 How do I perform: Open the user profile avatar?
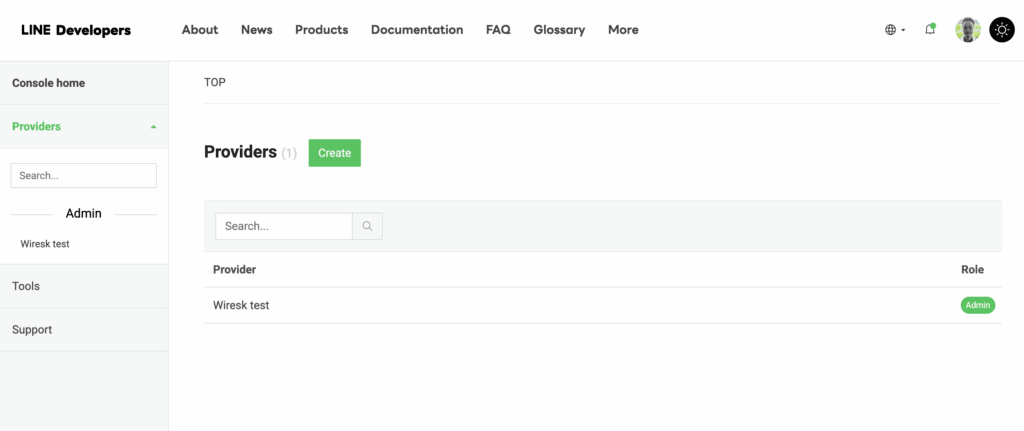pos(968,30)
